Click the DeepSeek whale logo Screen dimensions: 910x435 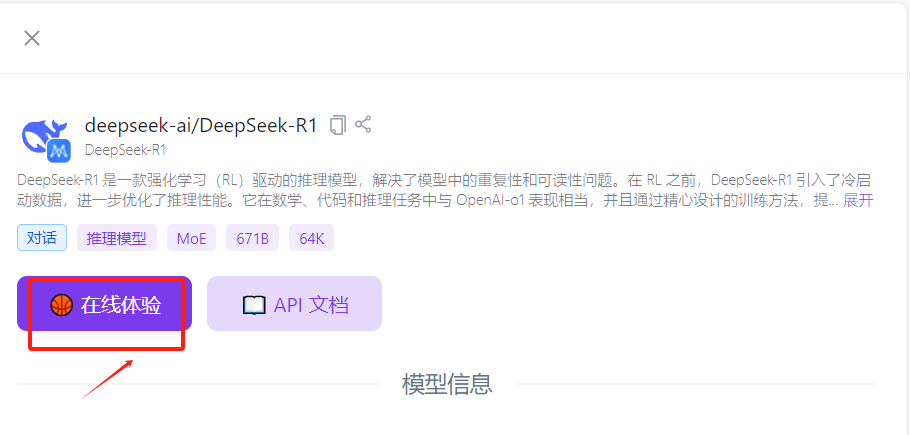(43, 137)
